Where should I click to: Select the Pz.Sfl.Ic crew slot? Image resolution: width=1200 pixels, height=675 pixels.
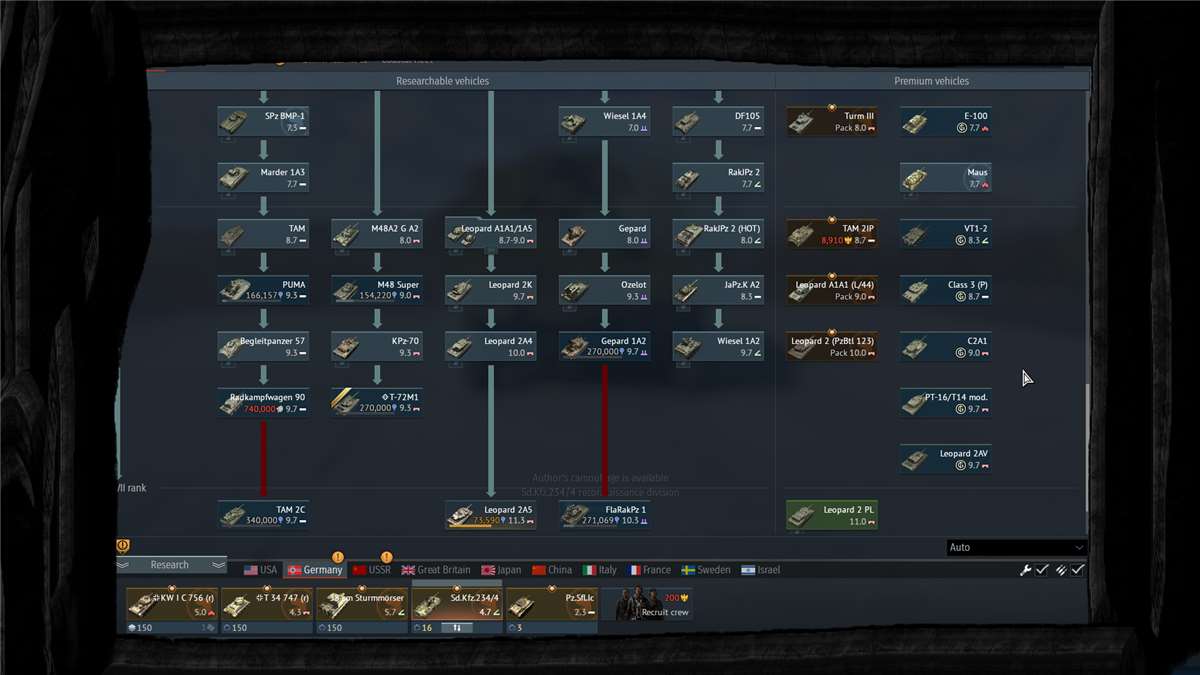552,611
